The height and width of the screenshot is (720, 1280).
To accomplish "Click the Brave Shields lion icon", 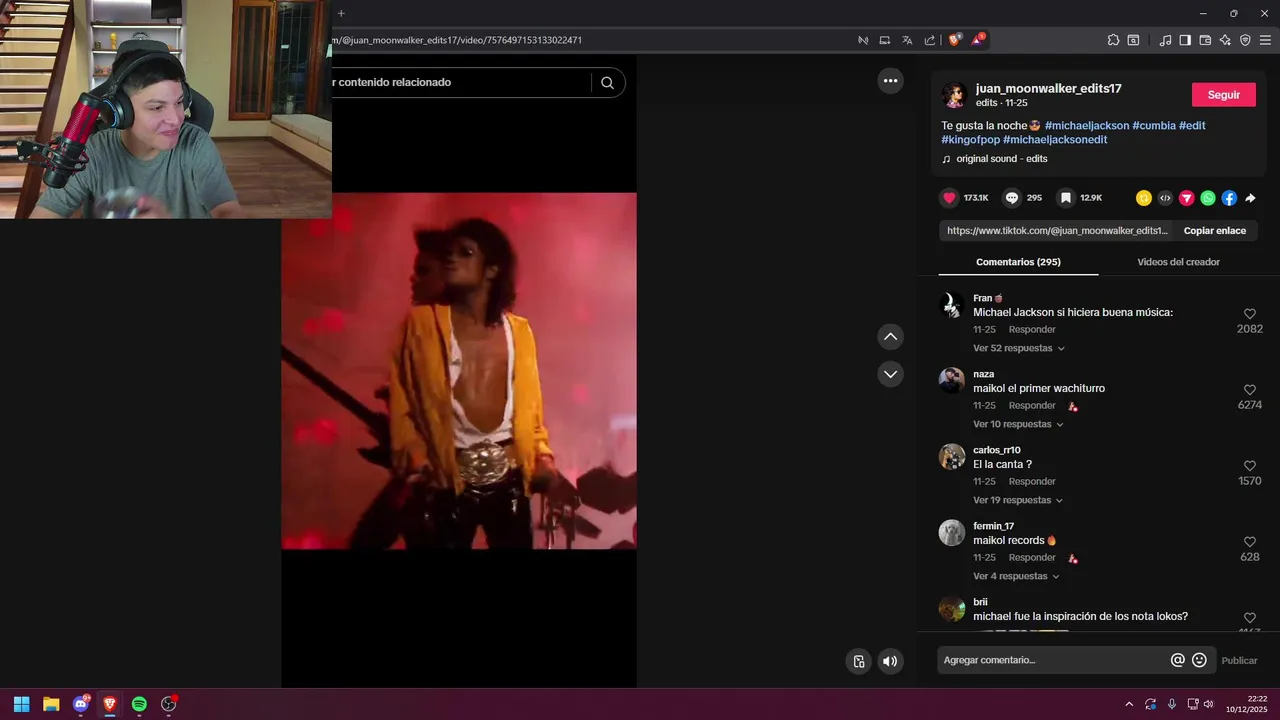I will pyautogui.click(x=954, y=40).
